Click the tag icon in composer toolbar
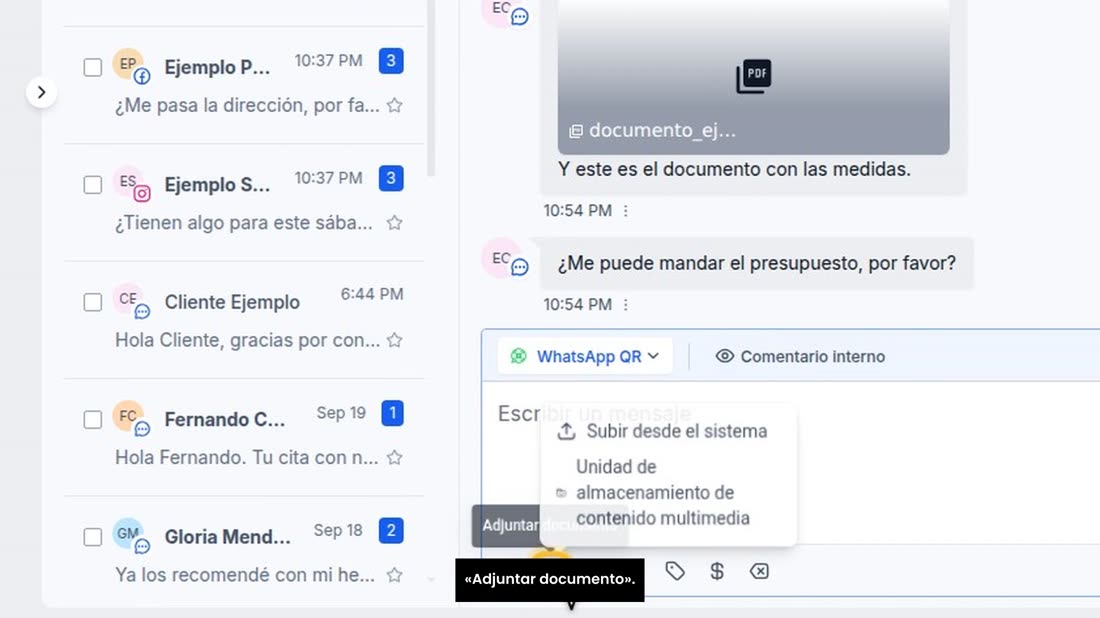Image resolution: width=1100 pixels, height=618 pixels. (675, 571)
